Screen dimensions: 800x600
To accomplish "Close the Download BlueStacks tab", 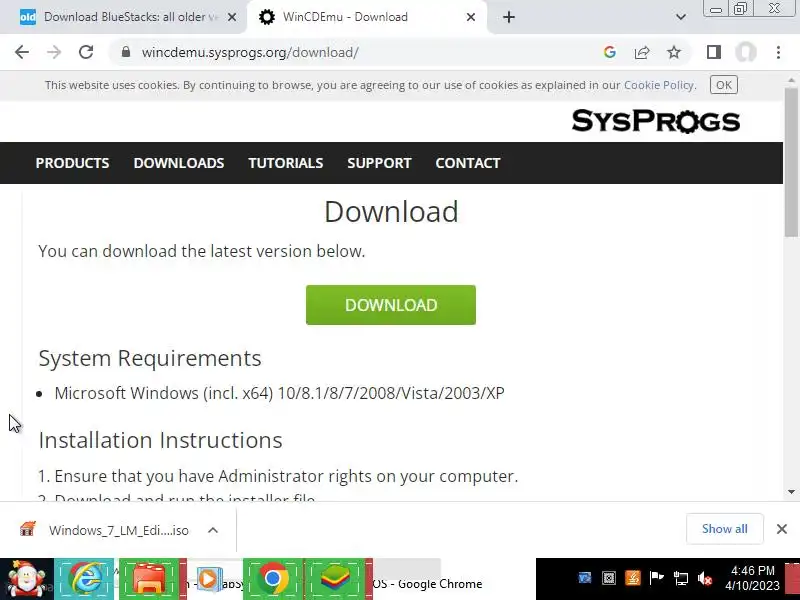I will coord(232,17).
